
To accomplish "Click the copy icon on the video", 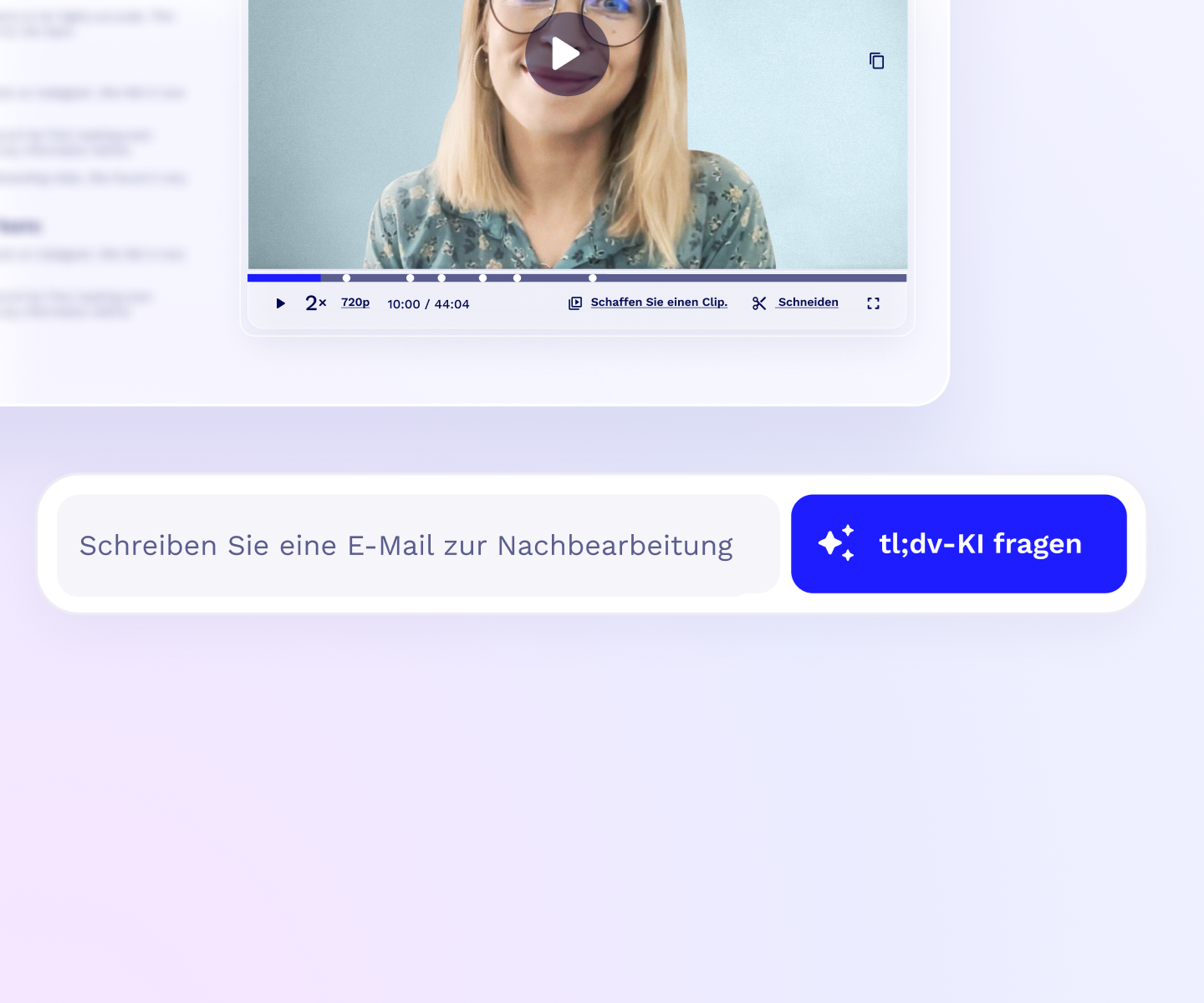I will point(876,61).
